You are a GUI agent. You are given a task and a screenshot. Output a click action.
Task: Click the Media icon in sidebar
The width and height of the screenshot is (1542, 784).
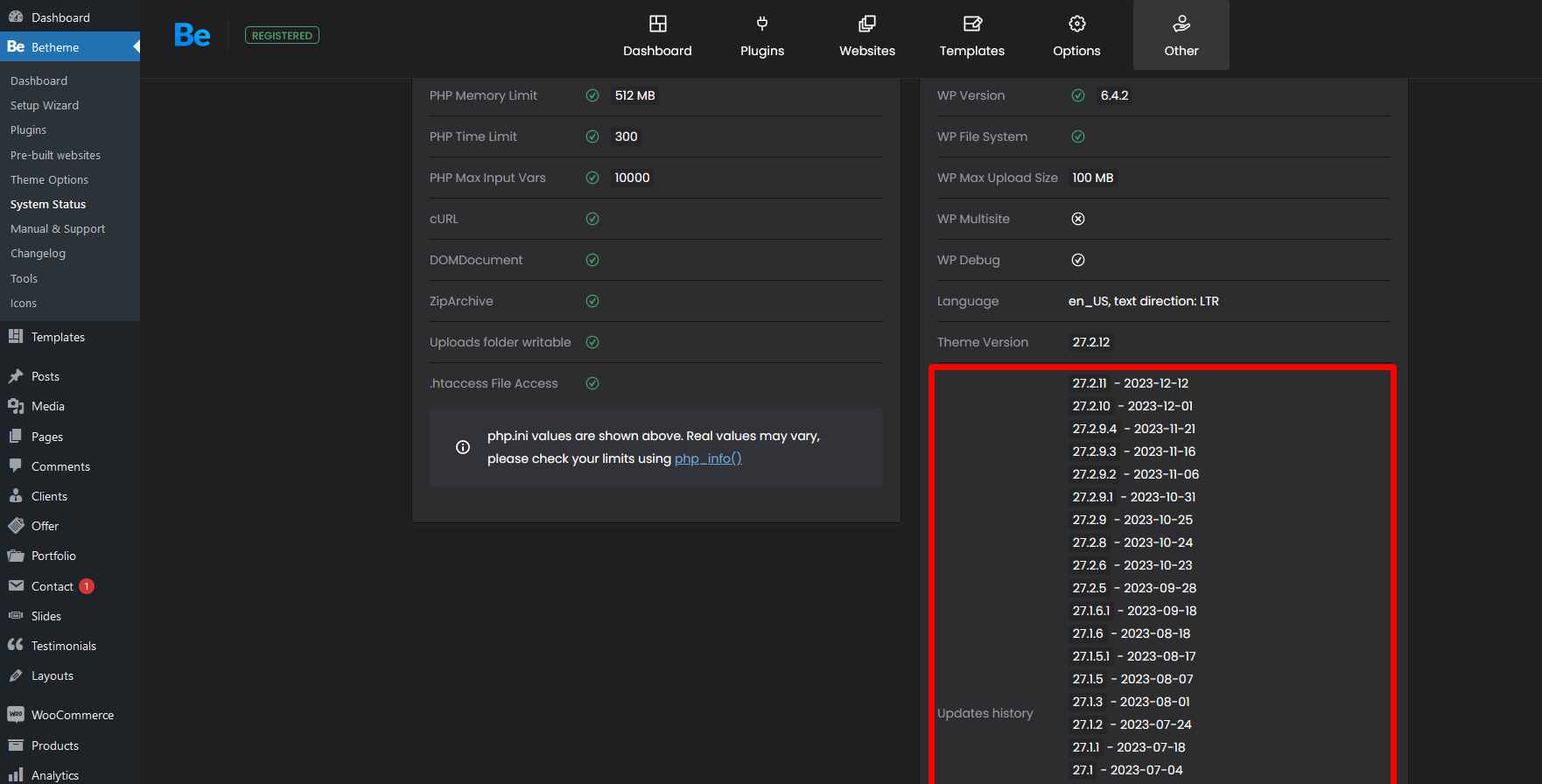coord(16,406)
